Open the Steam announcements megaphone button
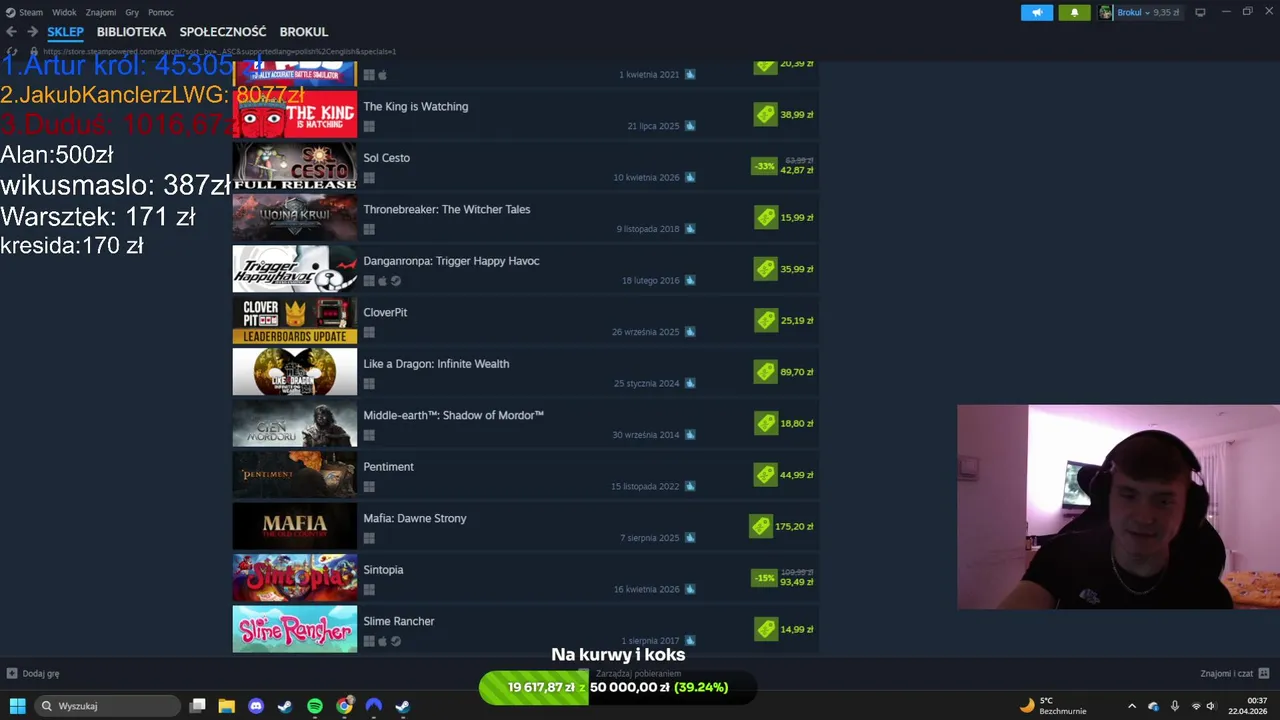The height and width of the screenshot is (720, 1280). click(1037, 12)
